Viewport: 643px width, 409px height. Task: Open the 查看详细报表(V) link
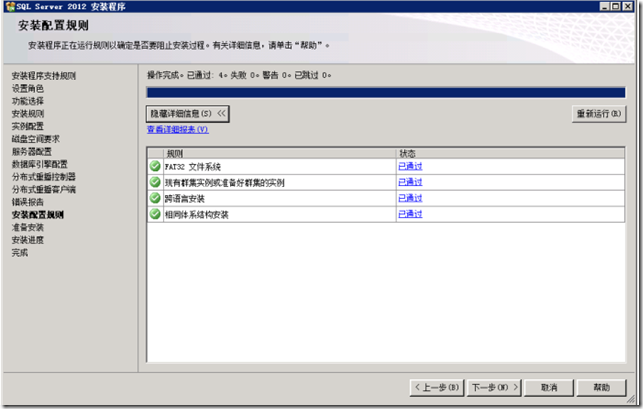(178, 129)
